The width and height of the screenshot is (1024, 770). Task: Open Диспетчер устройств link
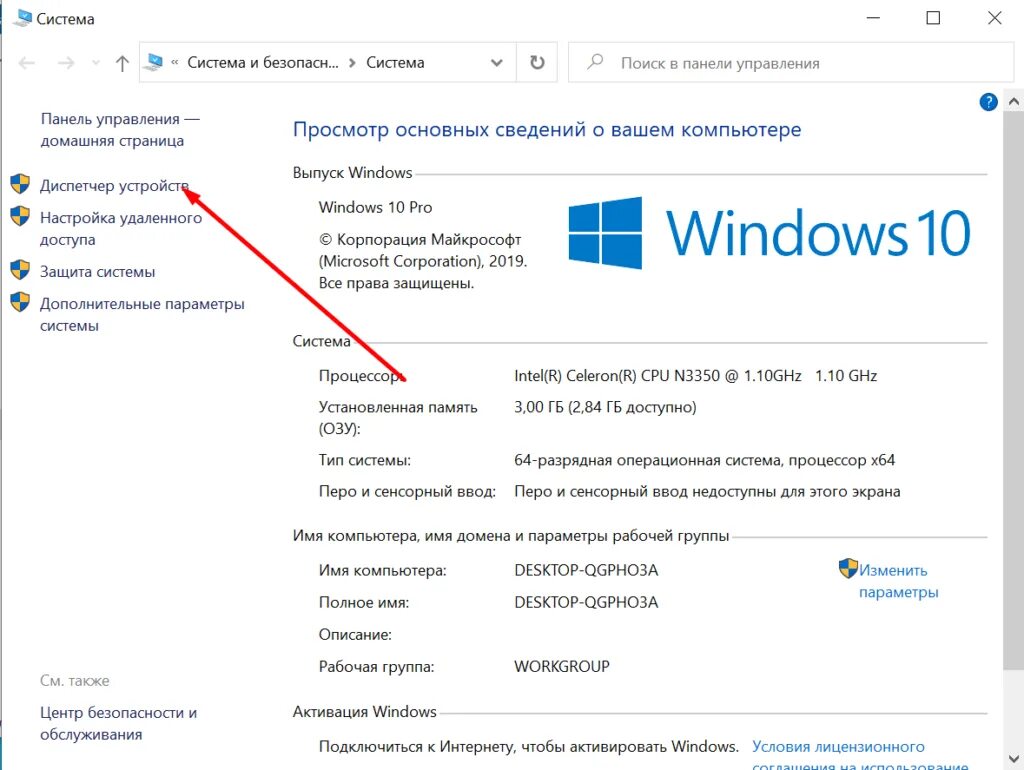(x=114, y=185)
